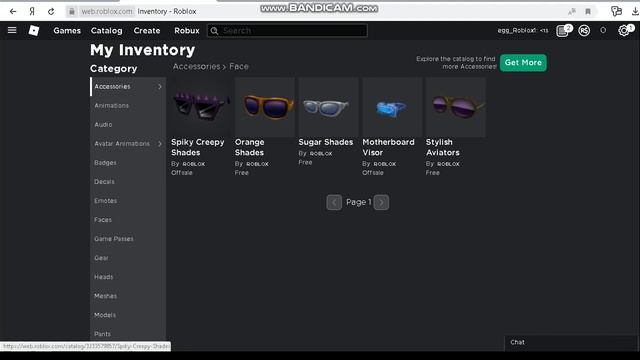Viewport: 640px width, 360px height.
Task: Click the bookmark icon in address bar
Action: (588, 11)
